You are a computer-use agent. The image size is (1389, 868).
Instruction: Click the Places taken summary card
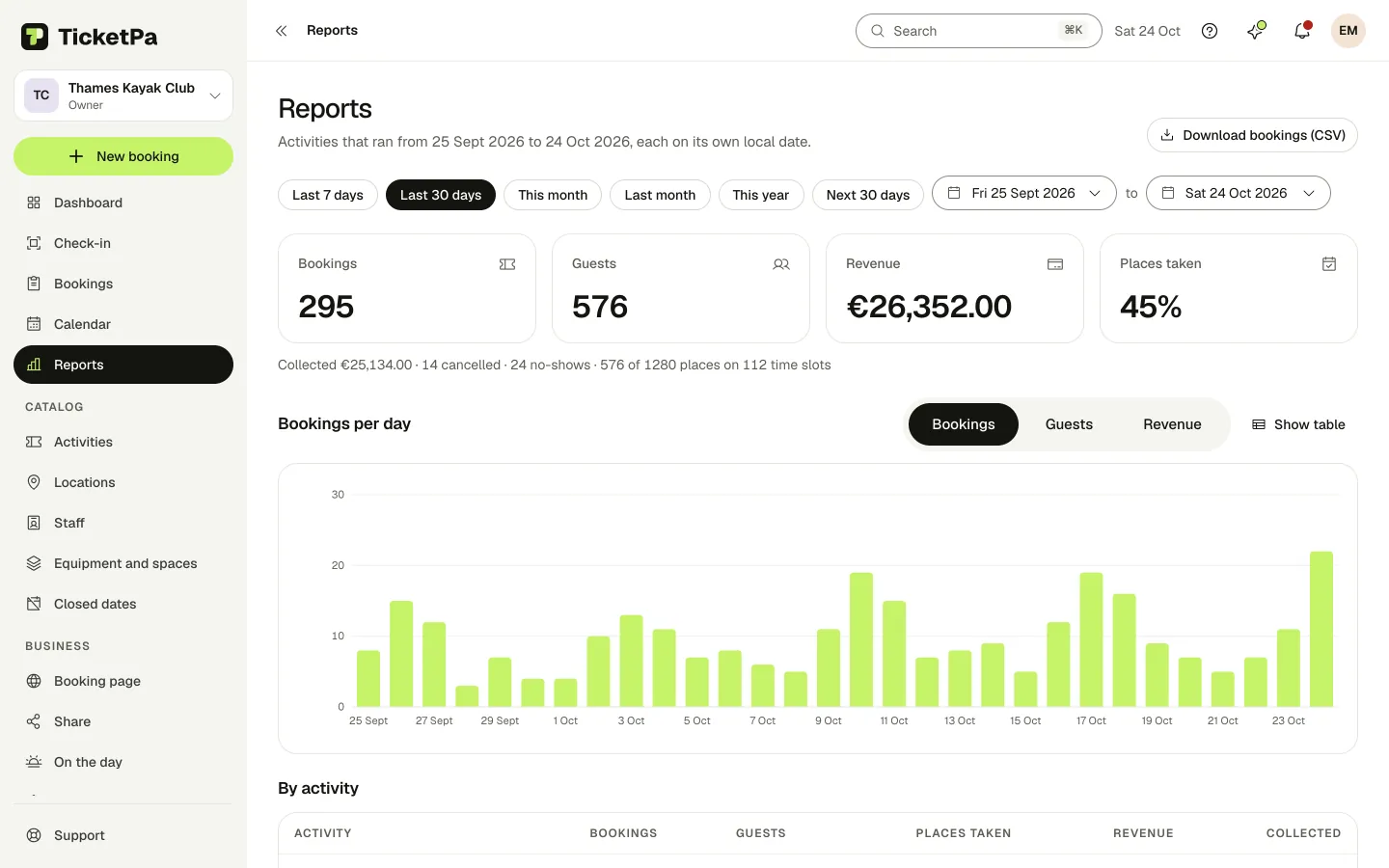pyautogui.click(x=1229, y=288)
